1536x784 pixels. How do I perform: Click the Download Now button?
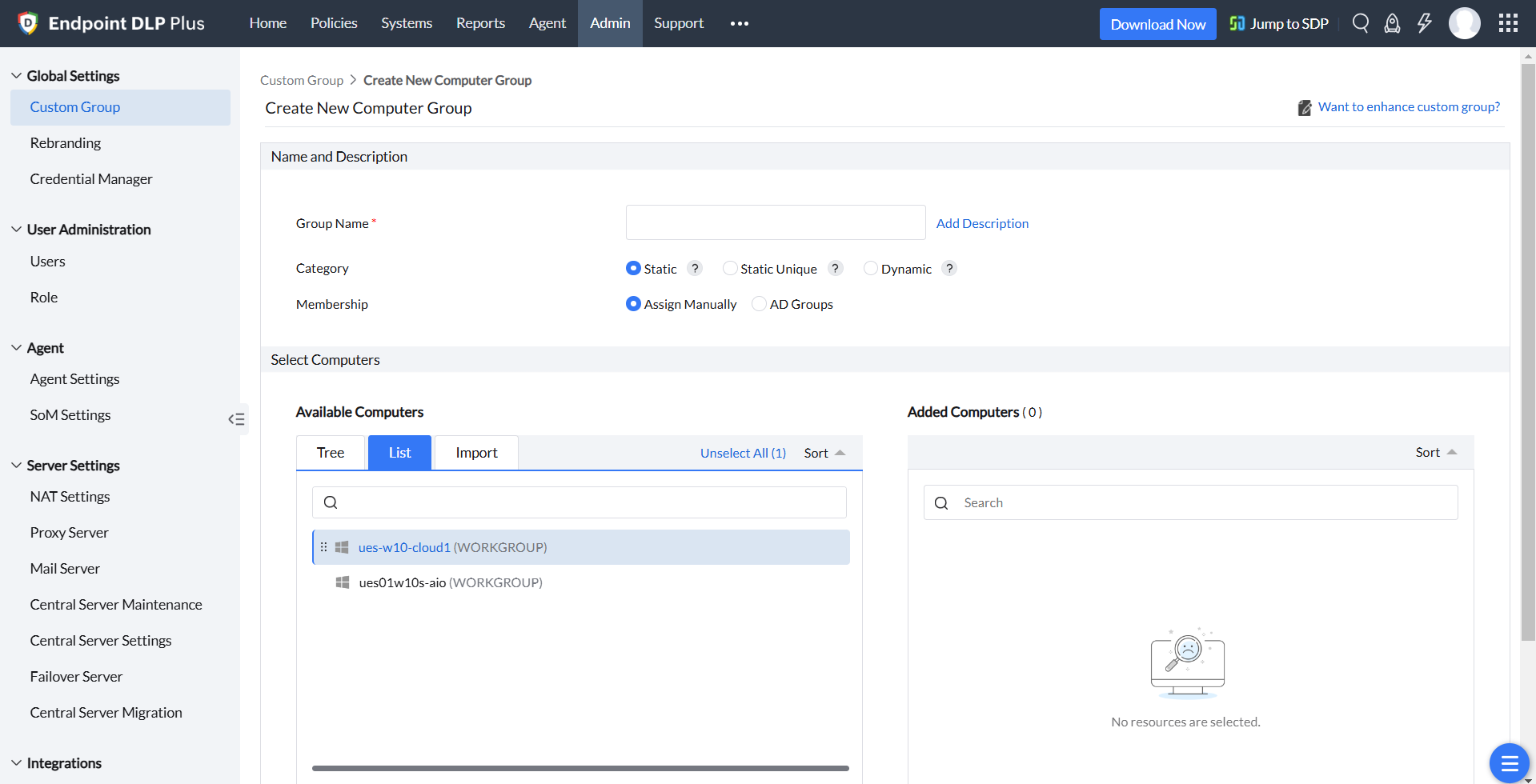pos(1157,24)
